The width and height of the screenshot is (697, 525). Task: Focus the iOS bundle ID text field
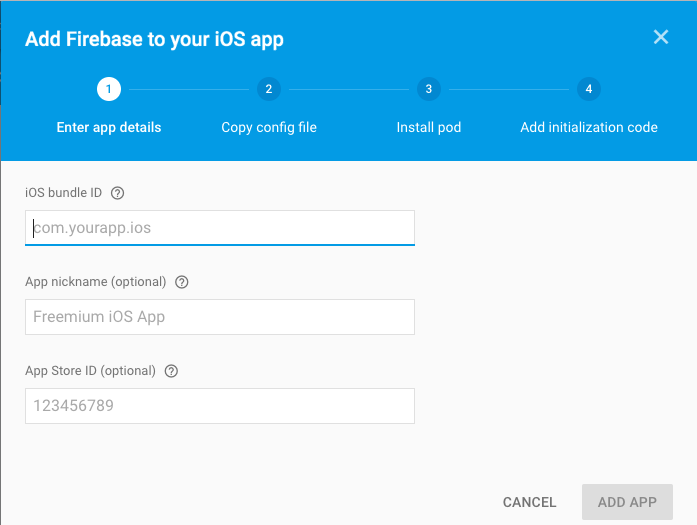tap(220, 228)
